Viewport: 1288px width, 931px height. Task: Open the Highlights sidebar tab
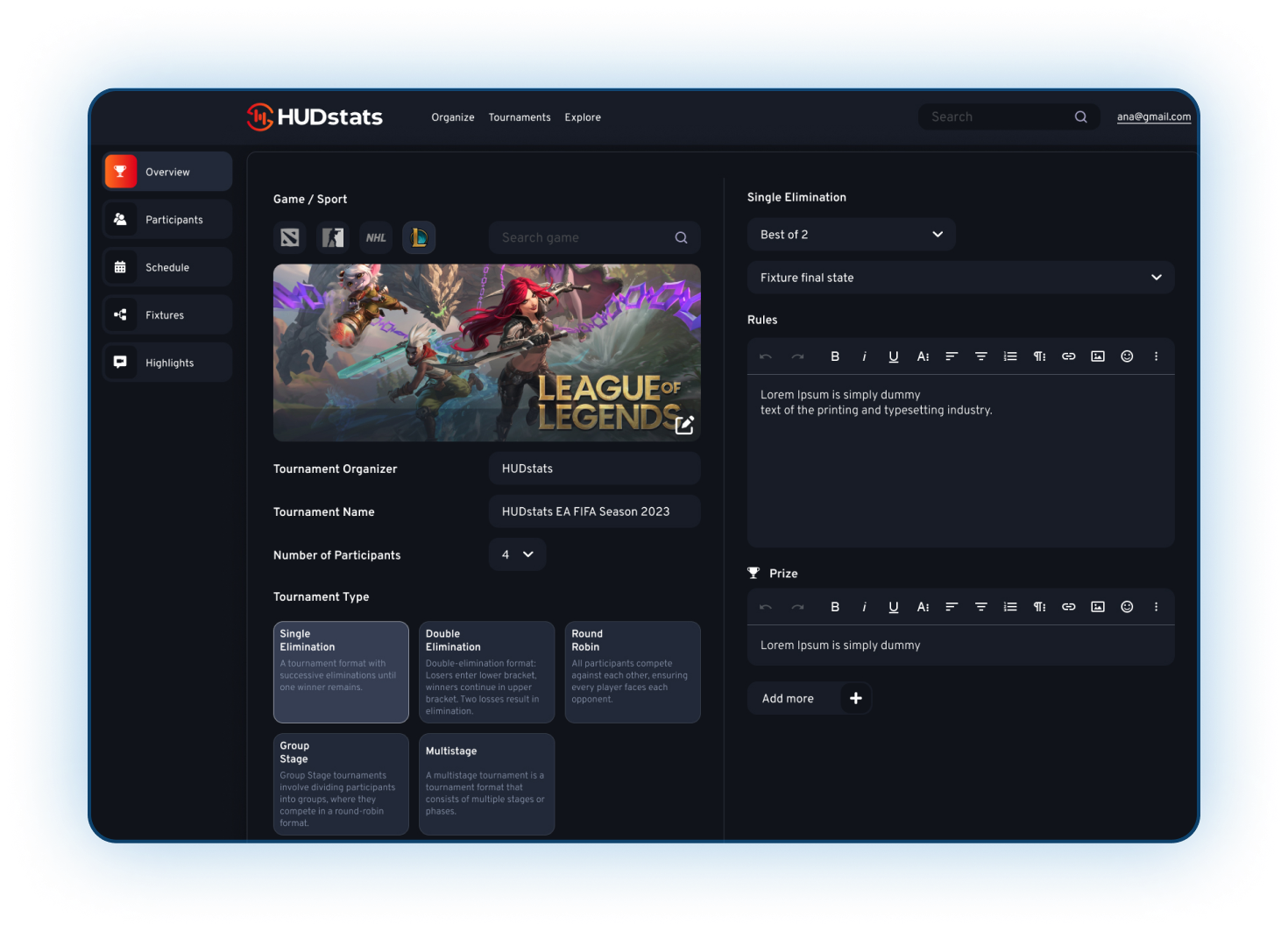click(167, 363)
